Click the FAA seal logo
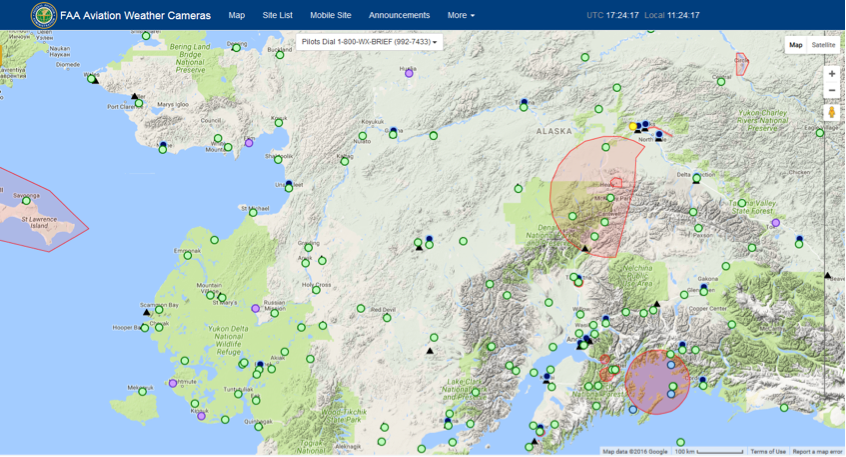The height and width of the screenshot is (457, 846). tap(44, 15)
